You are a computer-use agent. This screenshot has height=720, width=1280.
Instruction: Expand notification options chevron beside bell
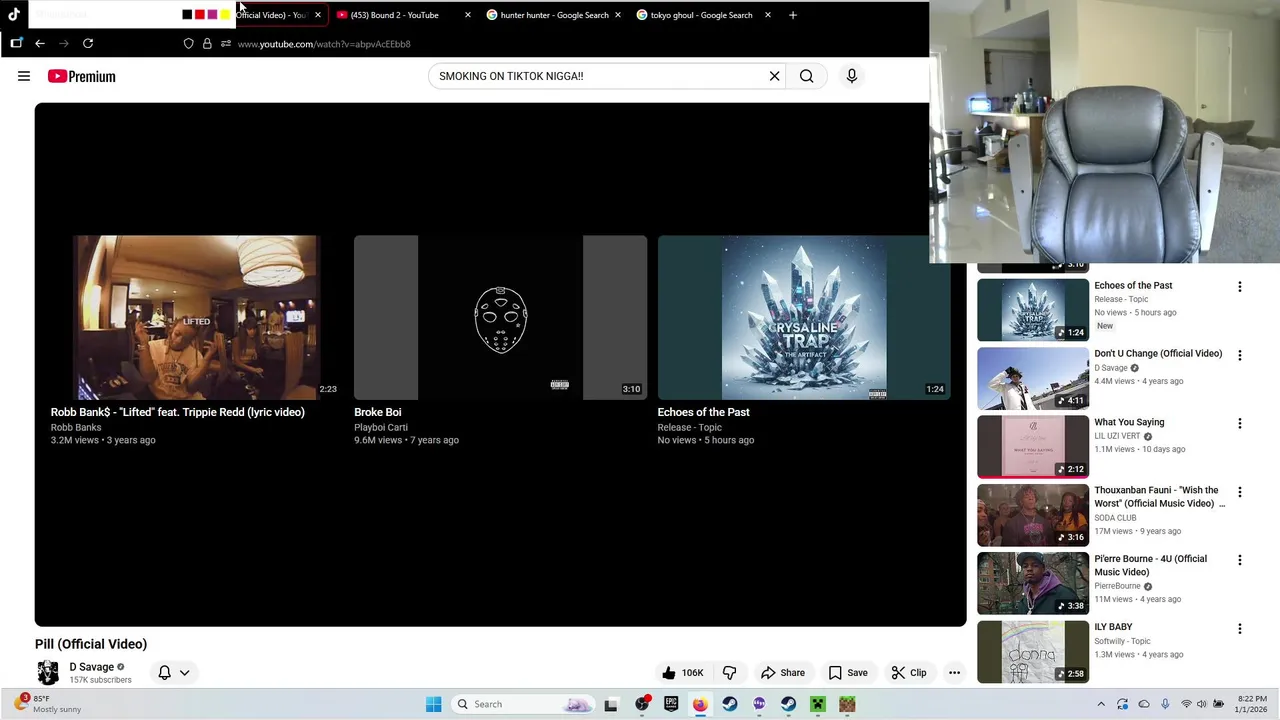coord(184,673)
